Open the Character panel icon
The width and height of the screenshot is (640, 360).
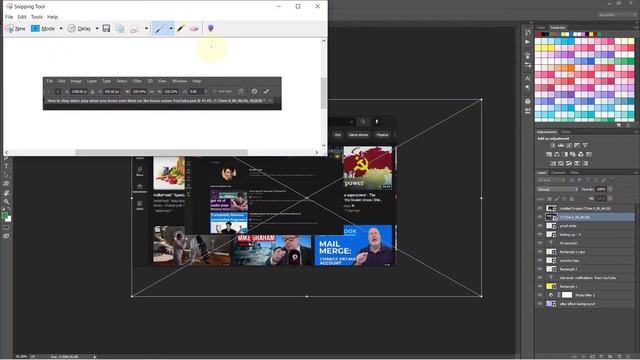click(x=527, y=78)
